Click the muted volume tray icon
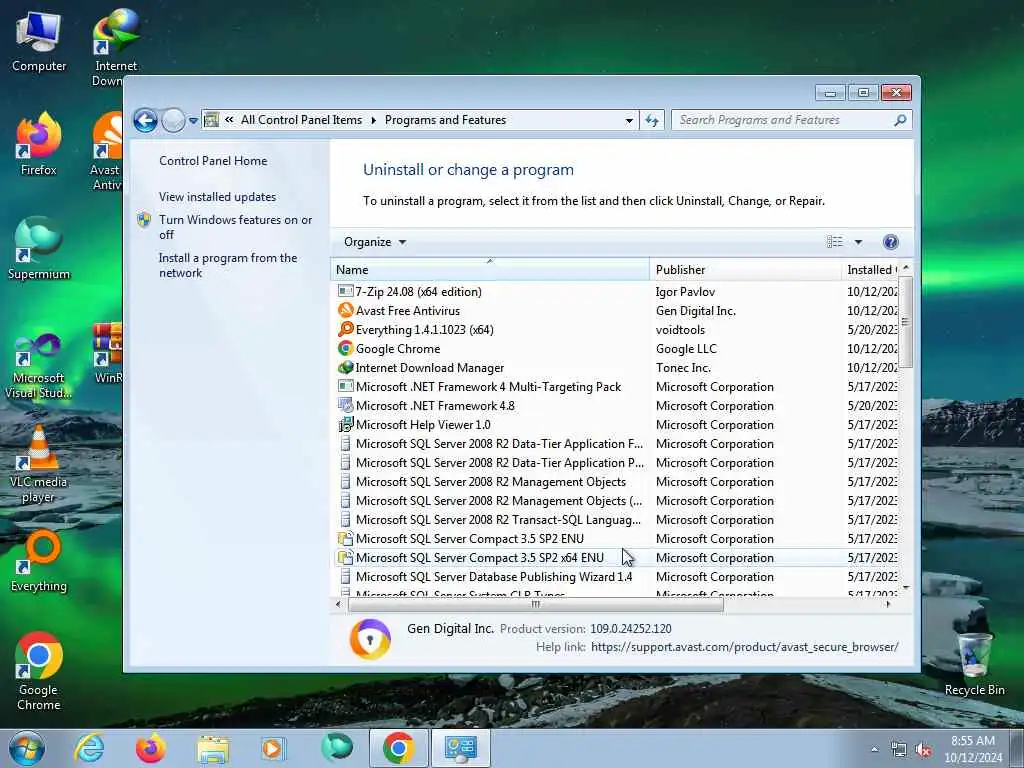Viewport: 1024px width, 768px height. tap(923, 750)
